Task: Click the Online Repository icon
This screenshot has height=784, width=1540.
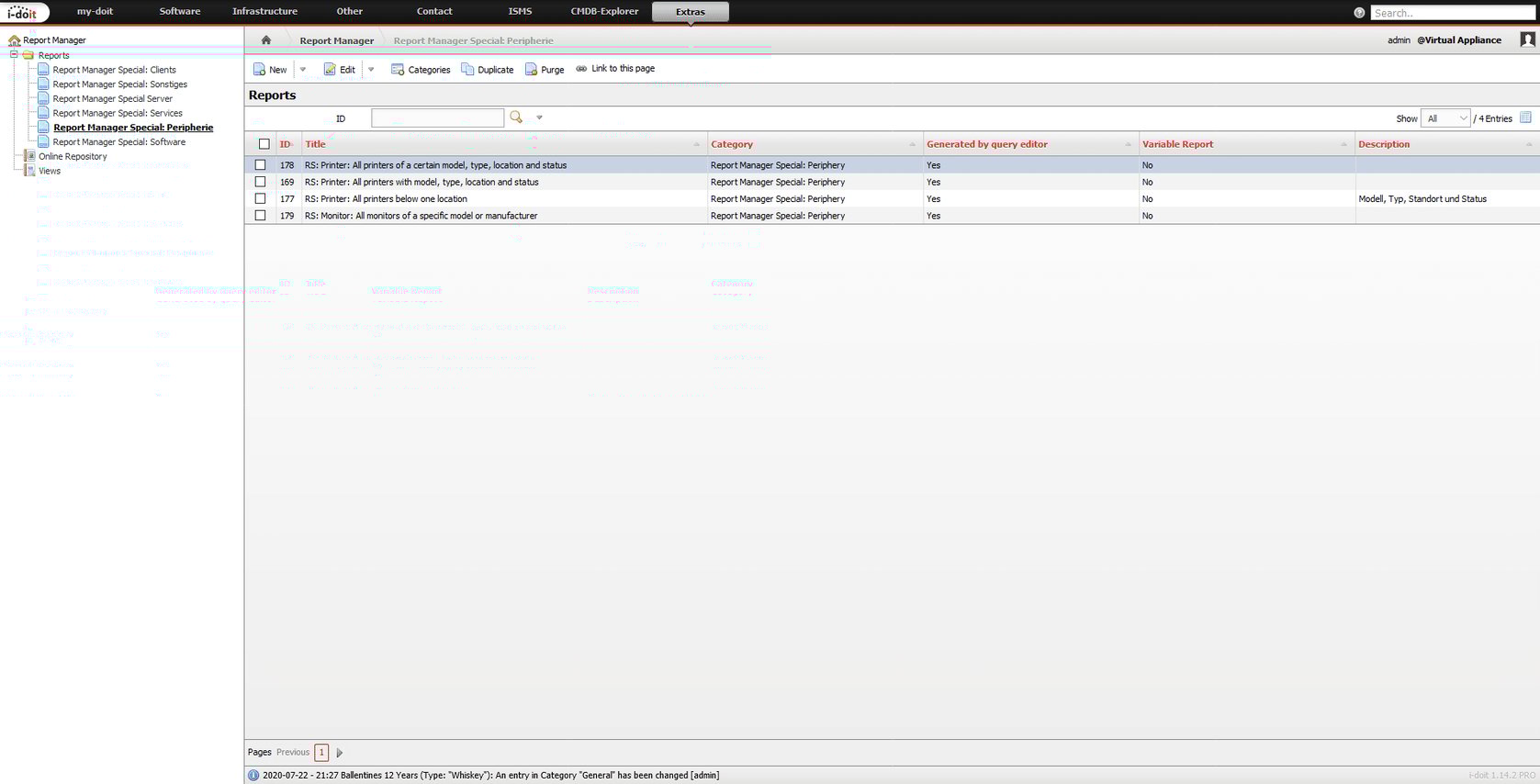Action: (x=29, y=156)
